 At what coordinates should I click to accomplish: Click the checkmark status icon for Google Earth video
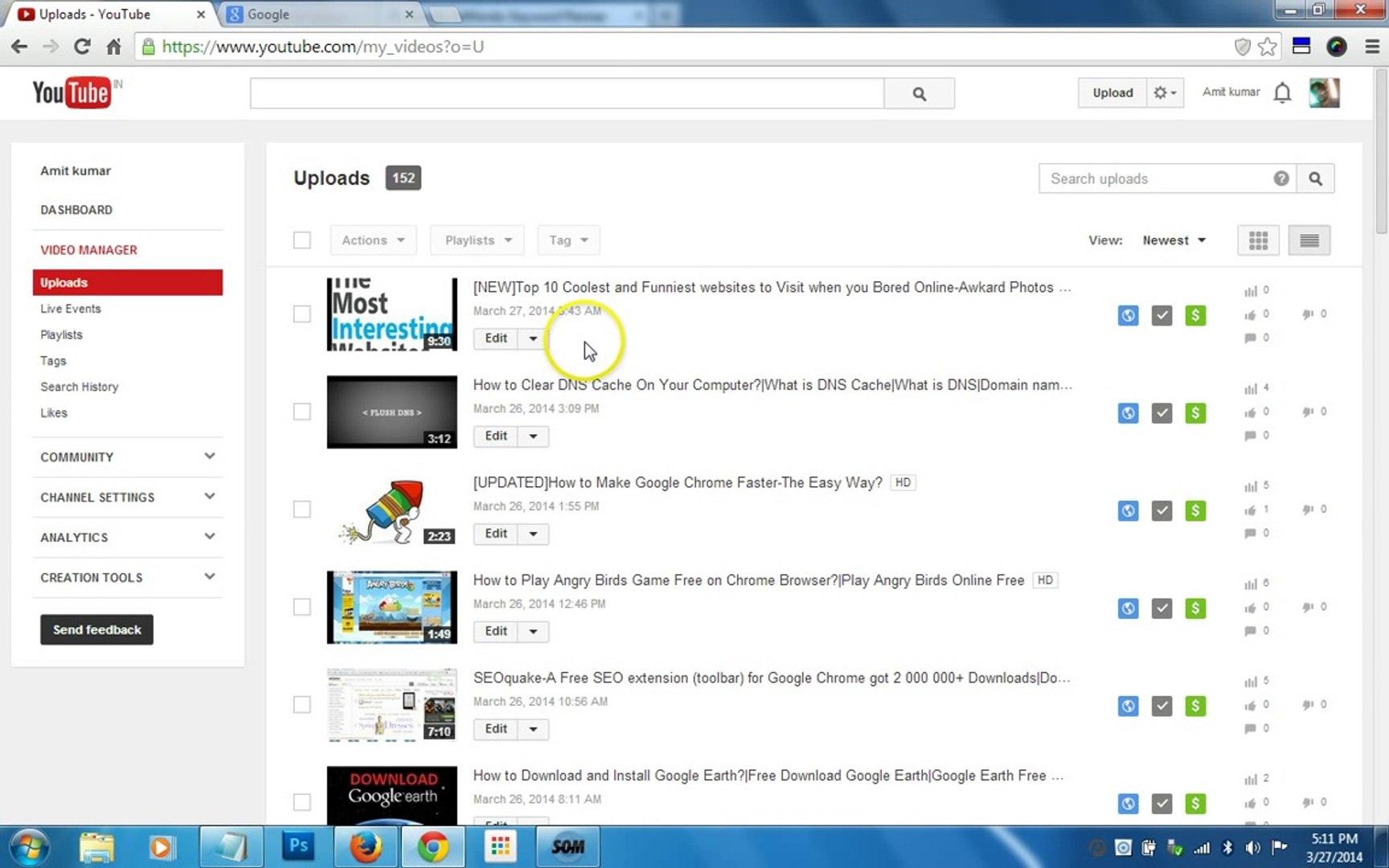point(1162,804)
